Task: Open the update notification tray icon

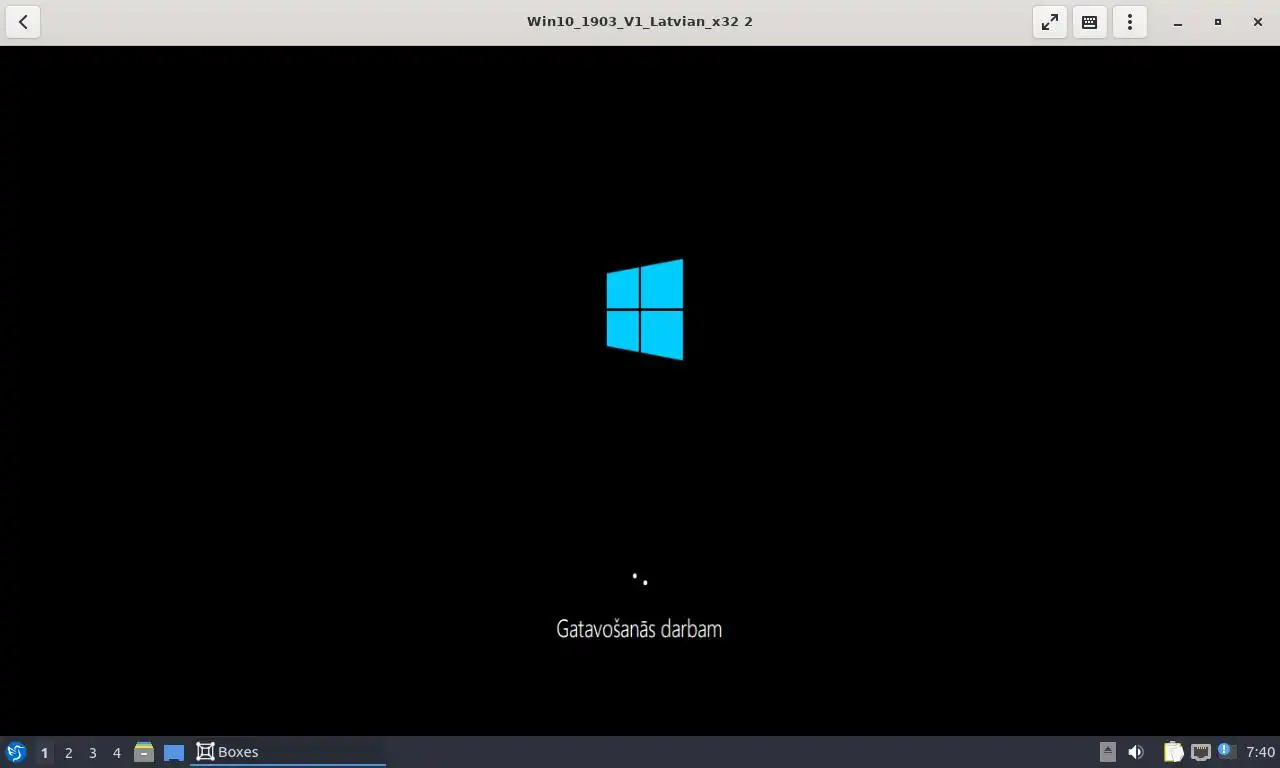Action: click(1227, 751)
